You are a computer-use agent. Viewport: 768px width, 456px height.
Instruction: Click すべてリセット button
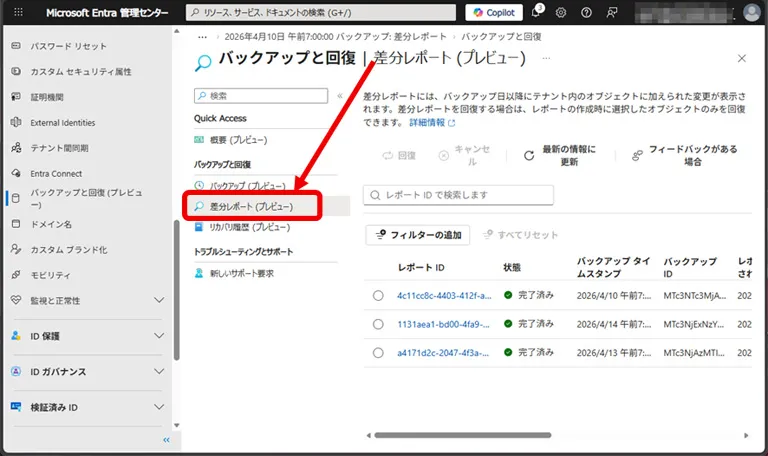tap(520, 235)
